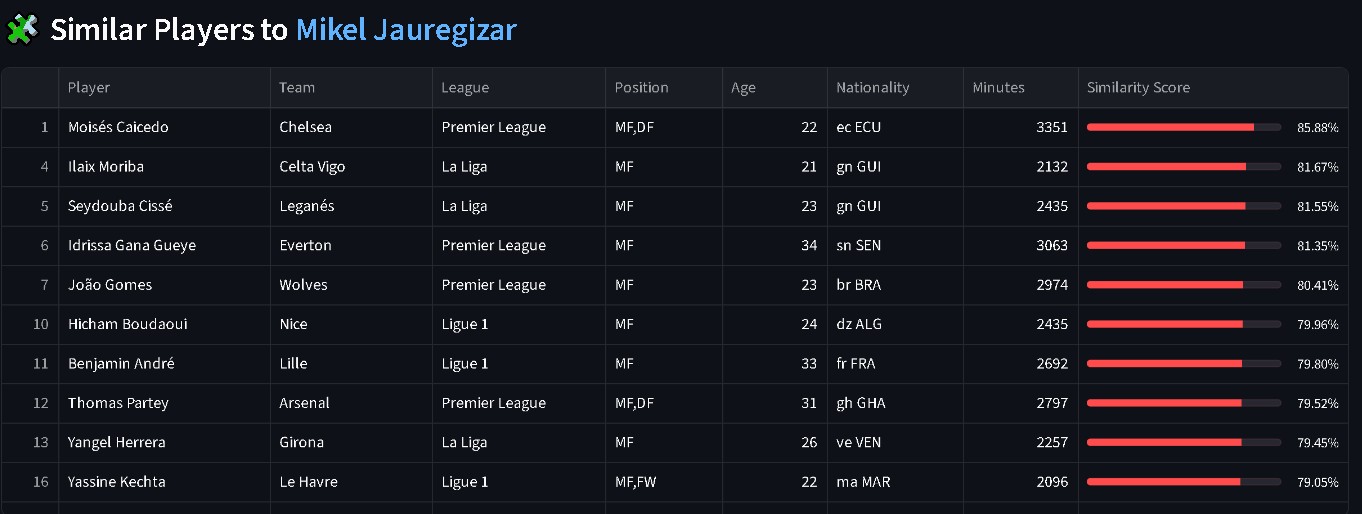
Task: Click the Girona team cell
Action: pyautogui.click(x=351, y=442)
